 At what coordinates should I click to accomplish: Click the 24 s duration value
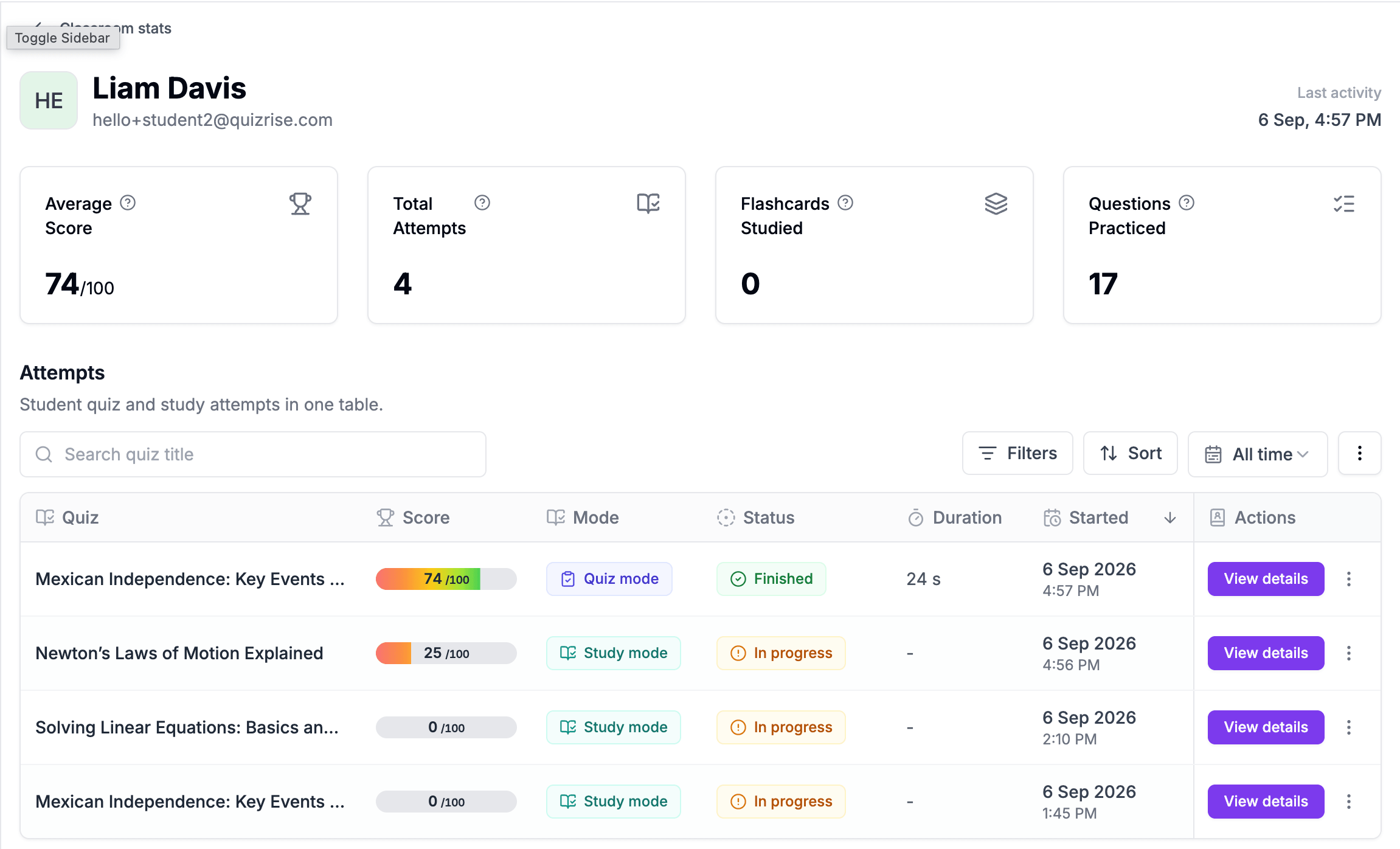click(x=923, y=579)
